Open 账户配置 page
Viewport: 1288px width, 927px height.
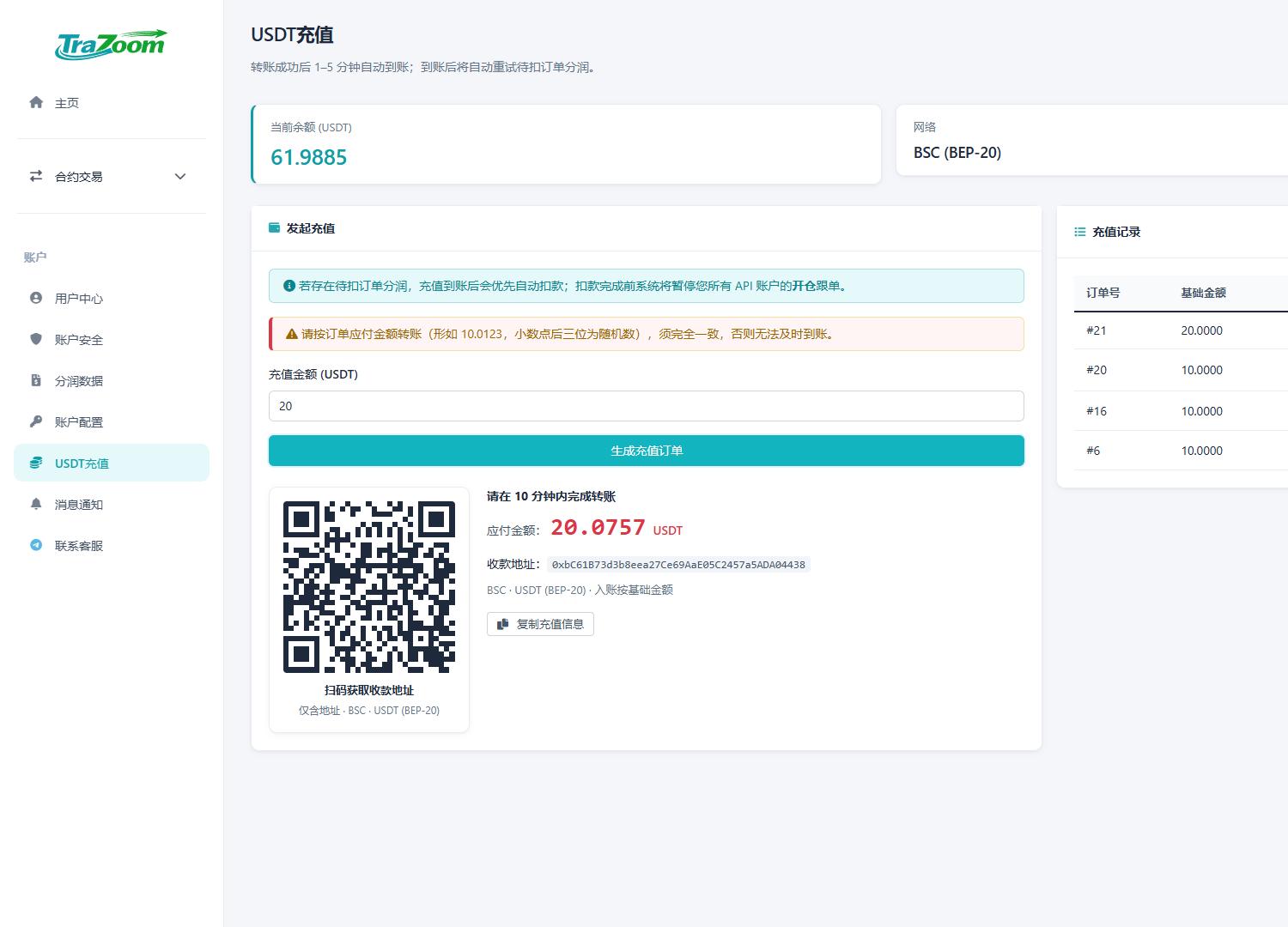[112, 422]
